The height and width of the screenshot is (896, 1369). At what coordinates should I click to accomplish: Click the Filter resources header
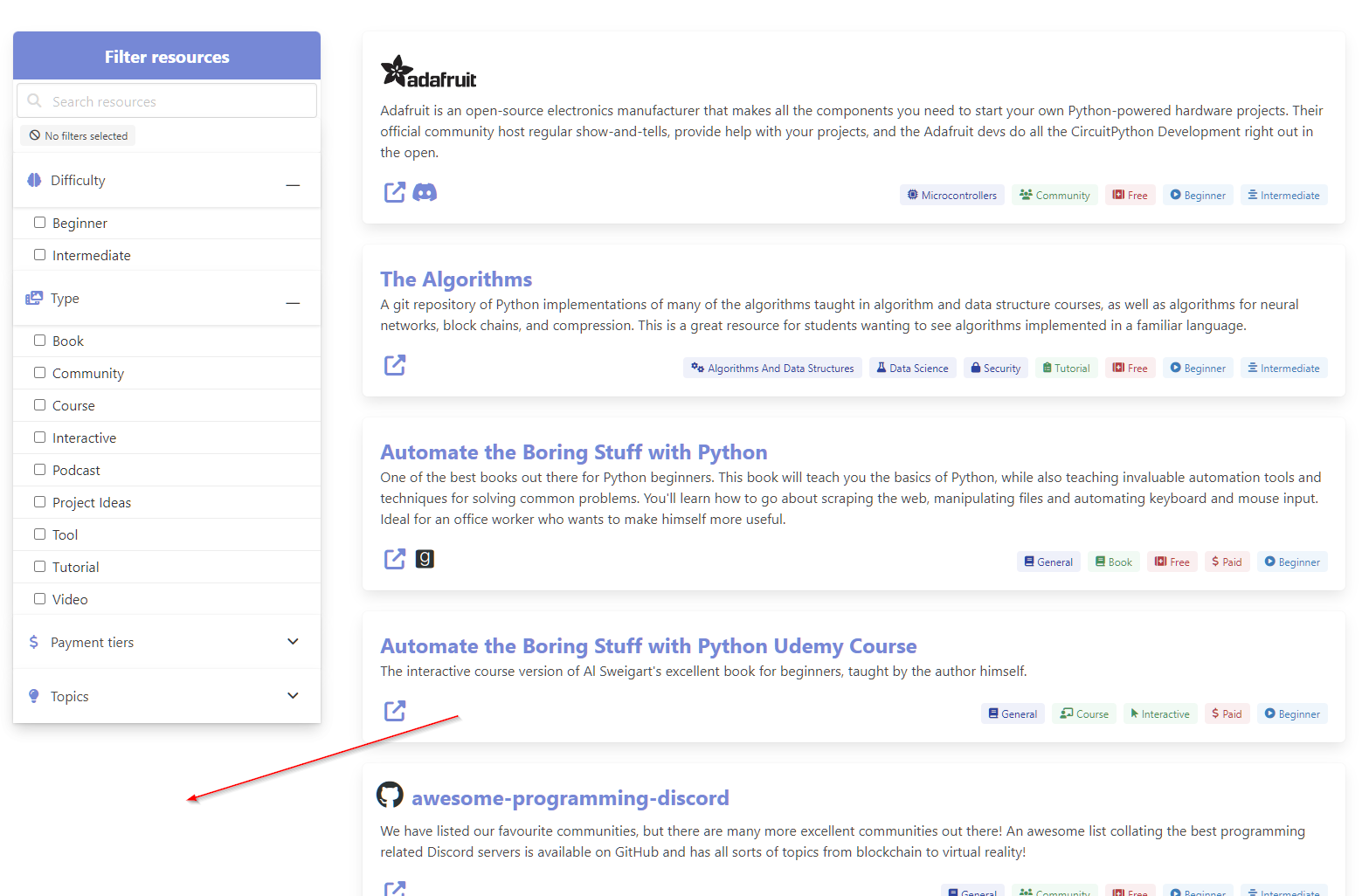(x=167, y=56)
